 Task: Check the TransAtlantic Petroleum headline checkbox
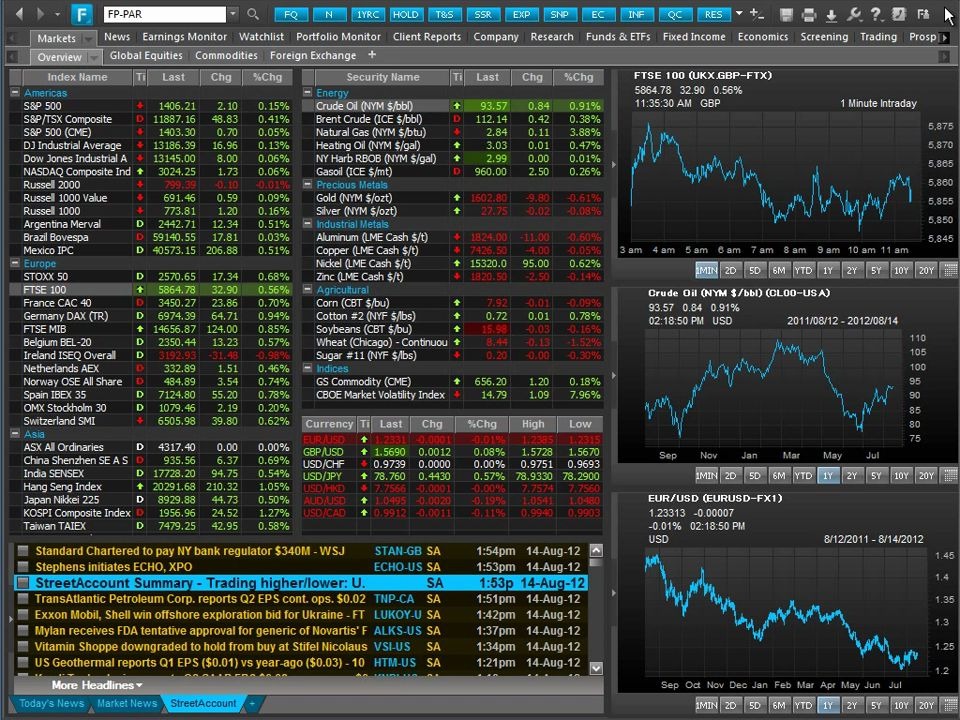click(23, 598)
